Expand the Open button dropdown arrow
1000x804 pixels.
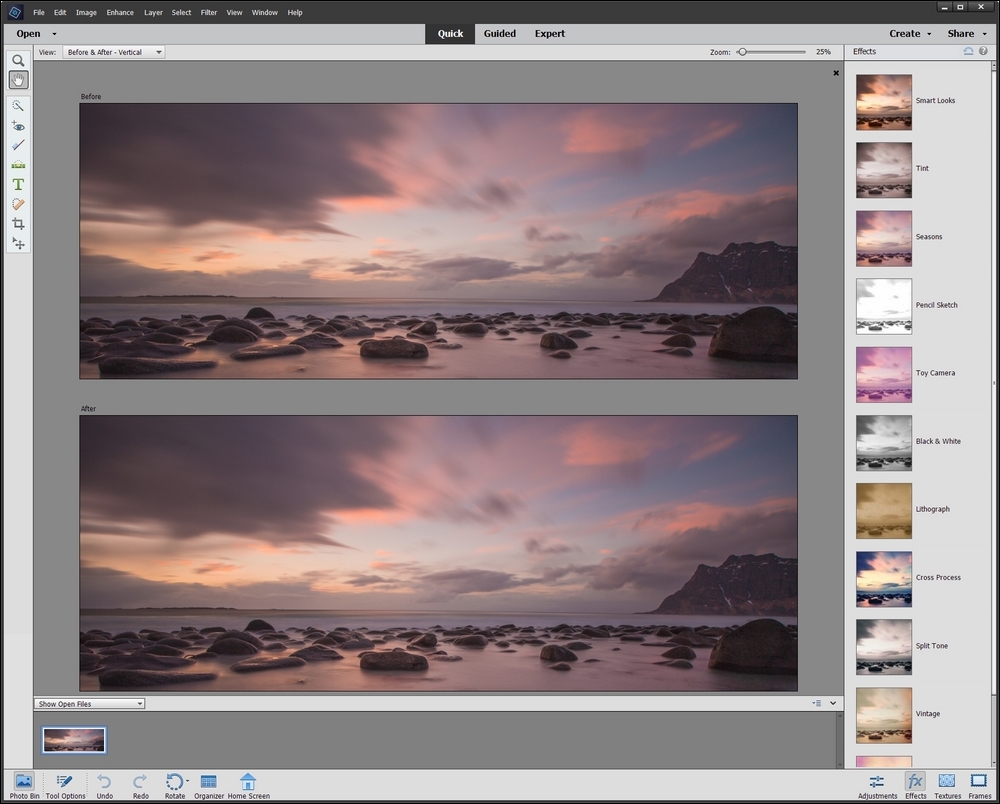click(54, 34)
